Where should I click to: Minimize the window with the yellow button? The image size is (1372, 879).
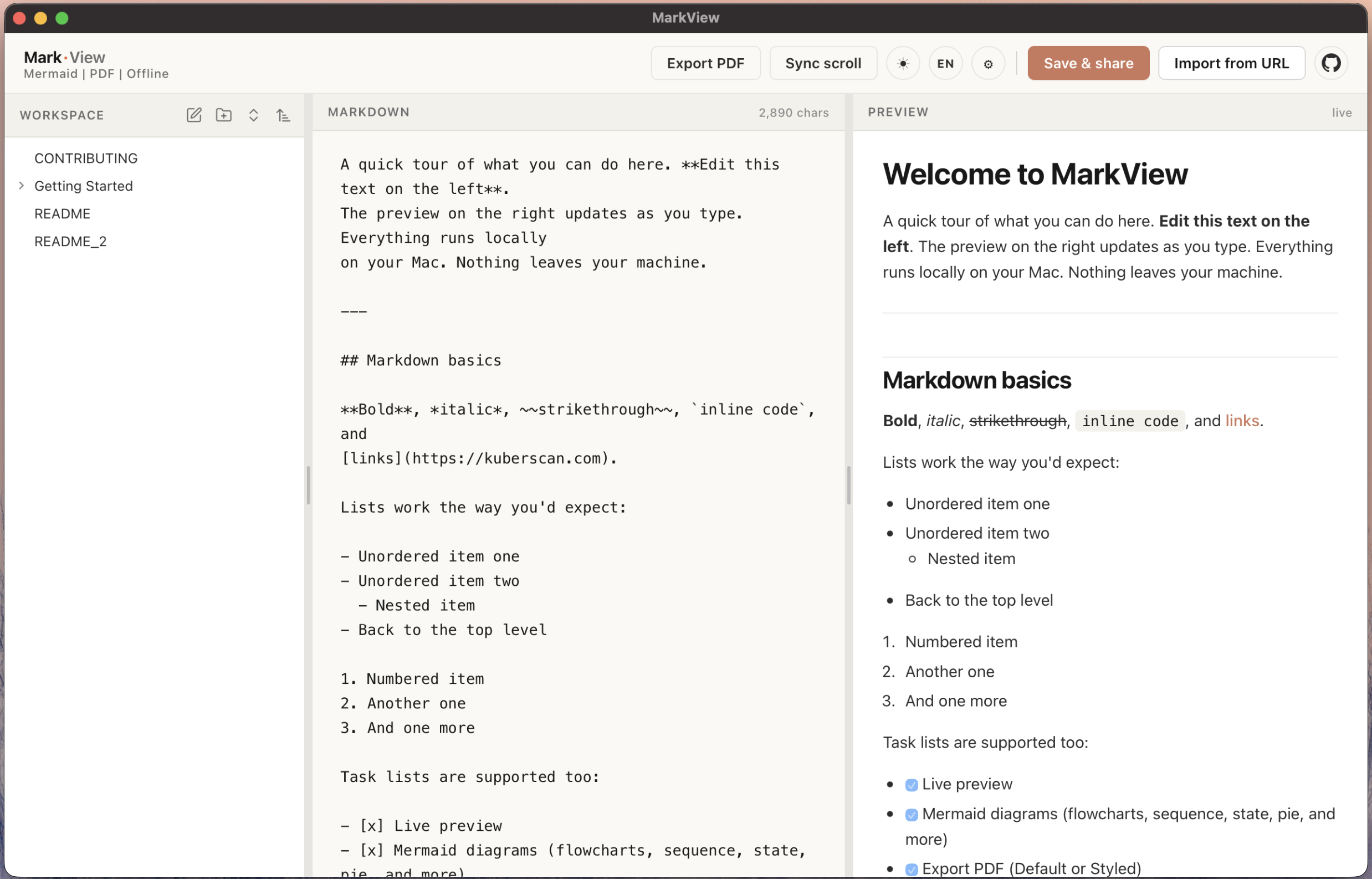point(40,18)
